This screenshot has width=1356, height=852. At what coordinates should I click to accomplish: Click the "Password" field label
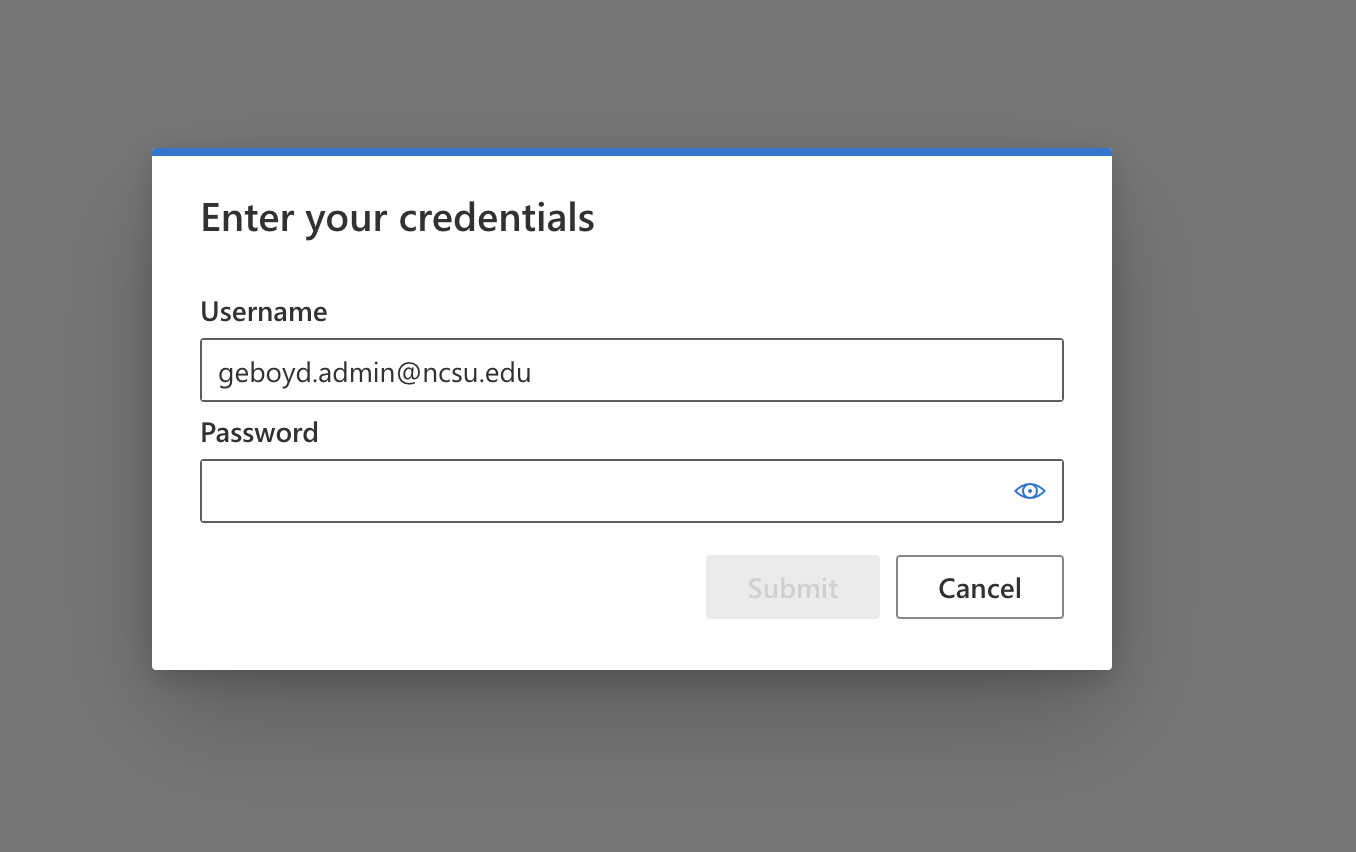259,433
